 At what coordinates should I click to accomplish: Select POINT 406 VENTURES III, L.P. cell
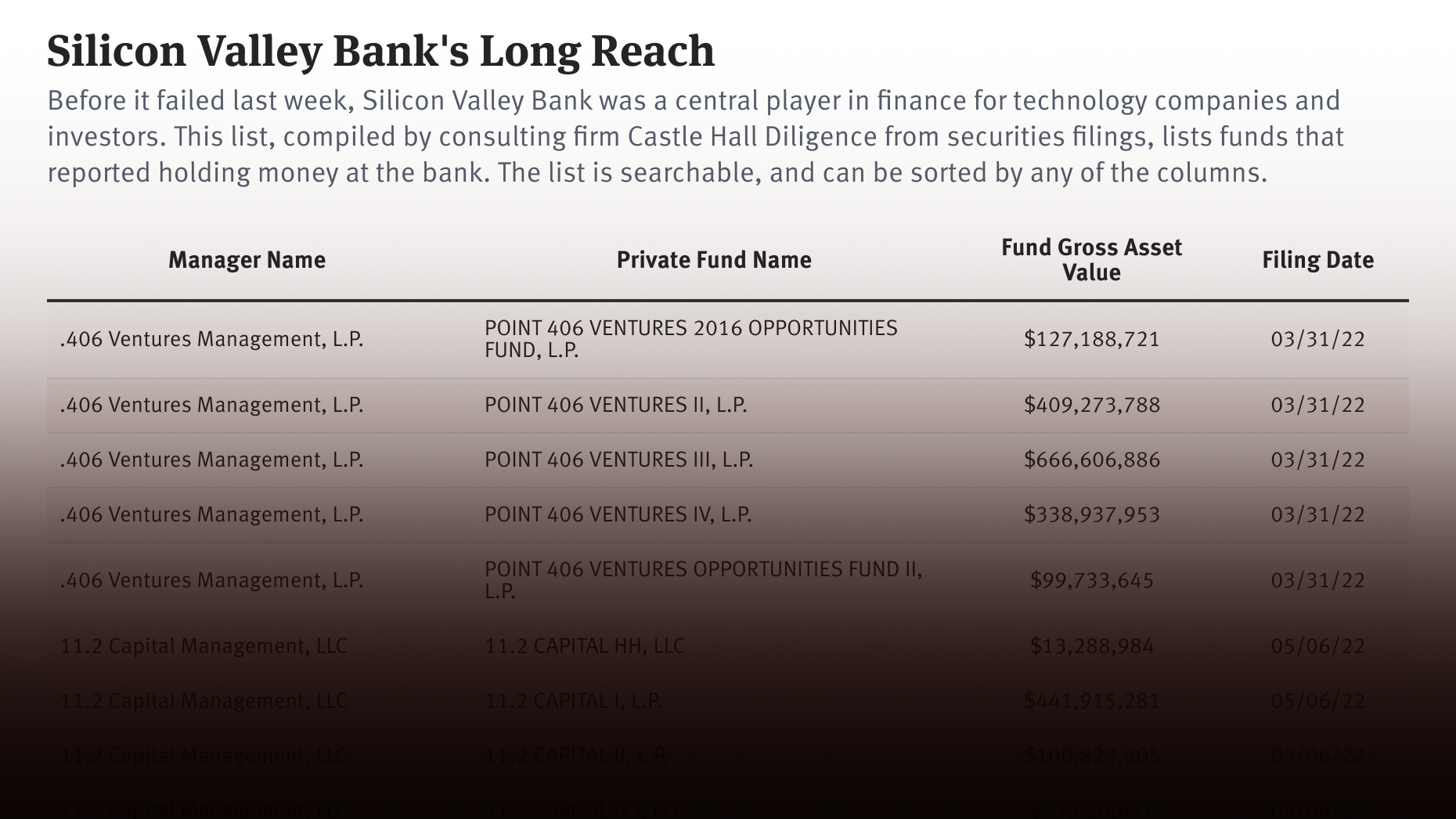618,460
